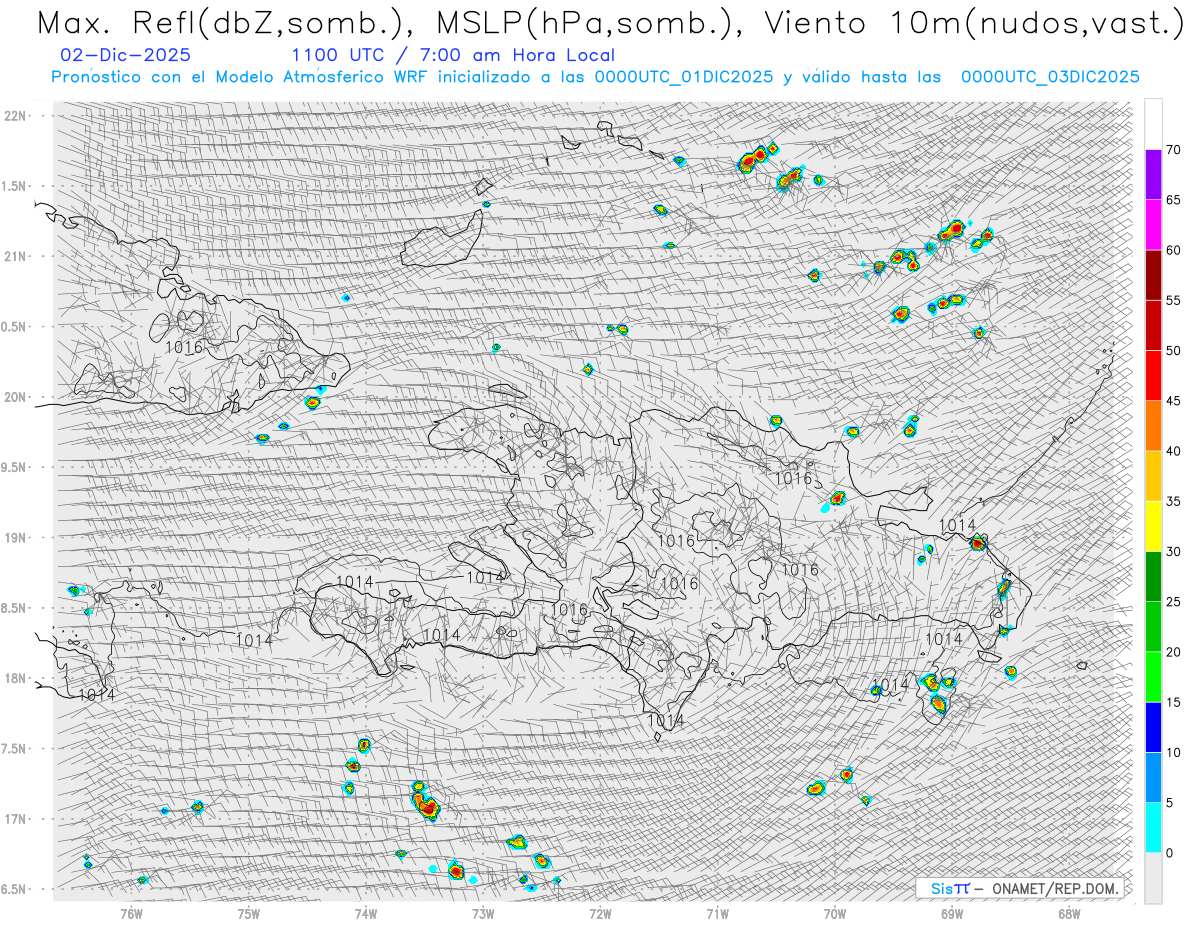The height and width of the screenshot is (927, 1200).
Task: Click the "1016" isobar label over eastern Cuba
Action: pyautogui.click(x=184, y=348)
